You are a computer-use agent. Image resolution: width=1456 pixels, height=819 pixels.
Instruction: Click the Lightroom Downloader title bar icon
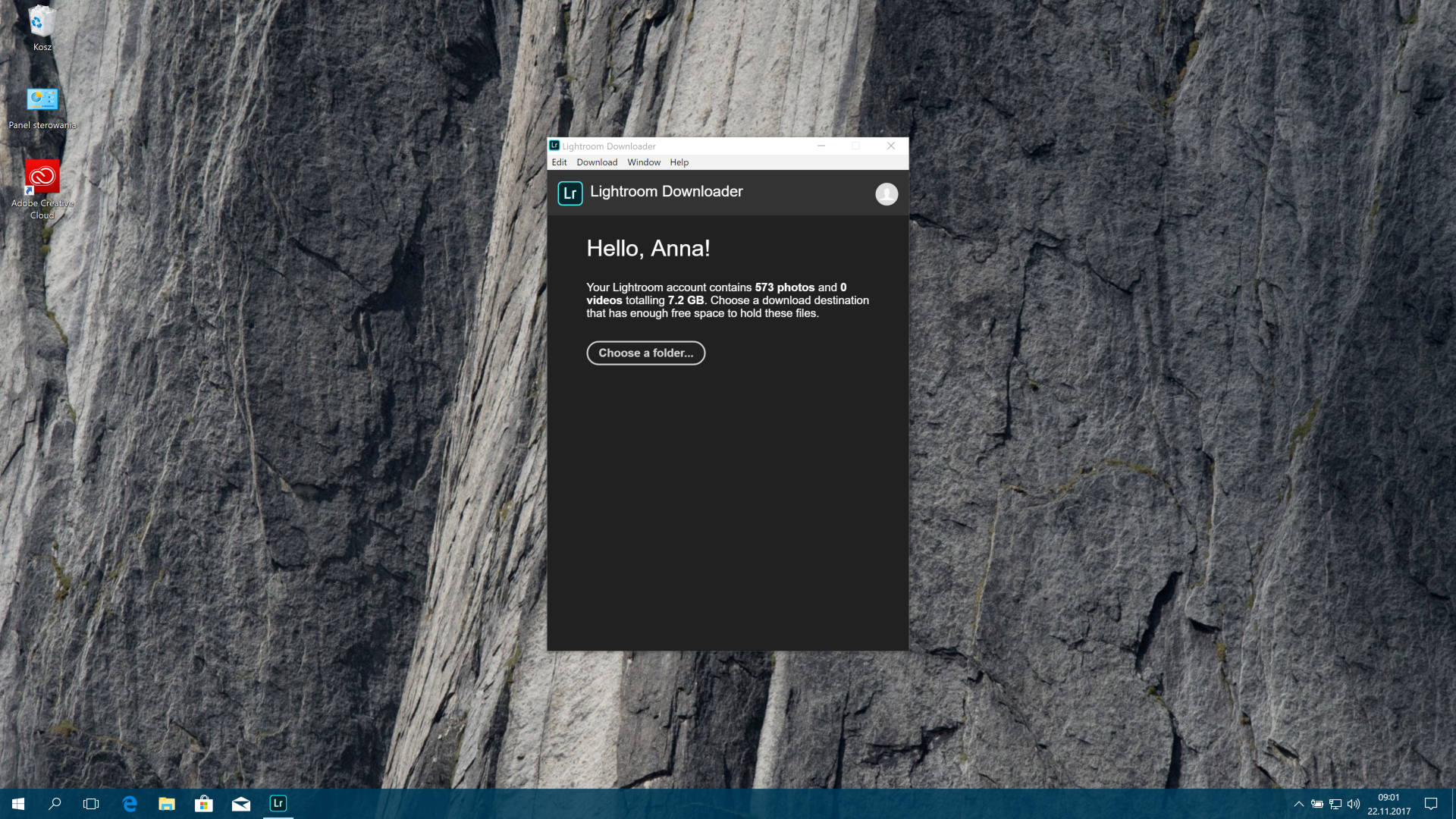pos(554,146)
